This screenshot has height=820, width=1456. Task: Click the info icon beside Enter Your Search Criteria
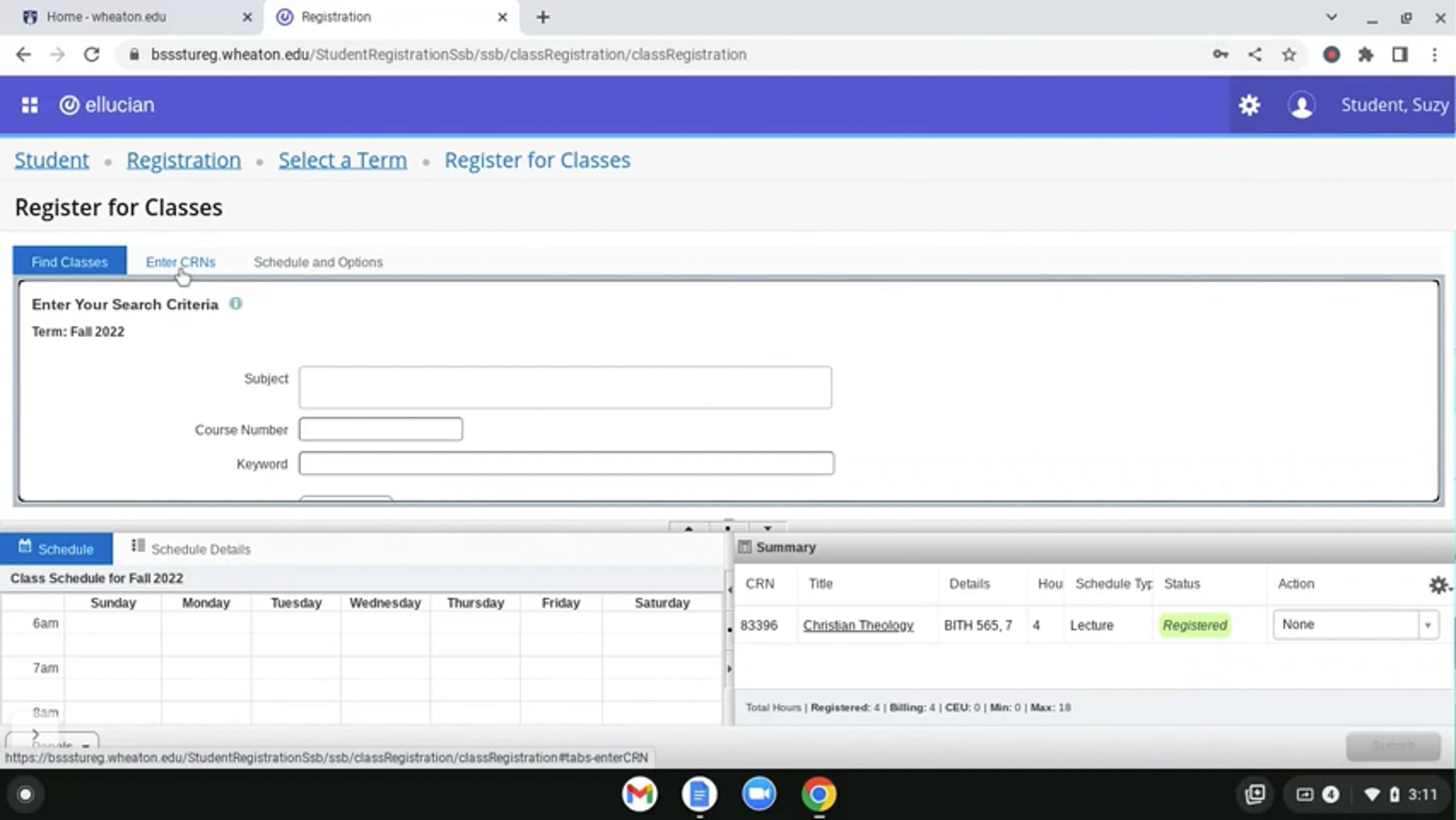click(235, 303)
